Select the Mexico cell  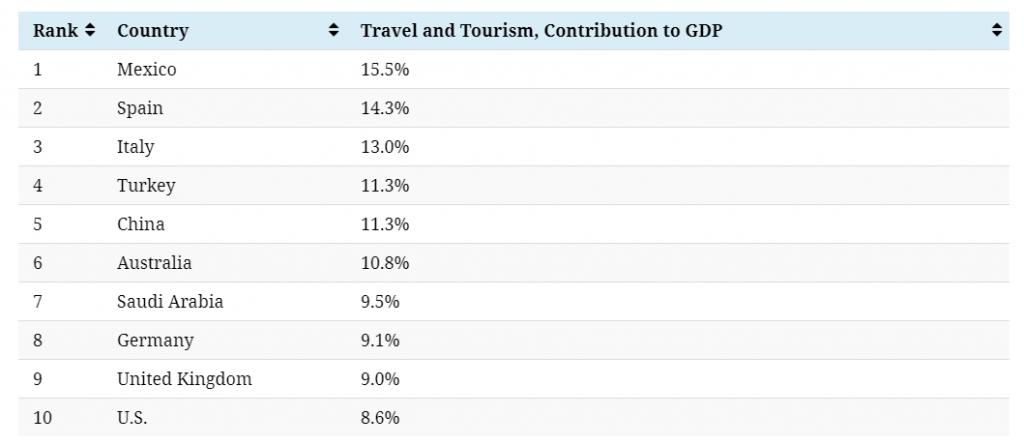point(147,69)
